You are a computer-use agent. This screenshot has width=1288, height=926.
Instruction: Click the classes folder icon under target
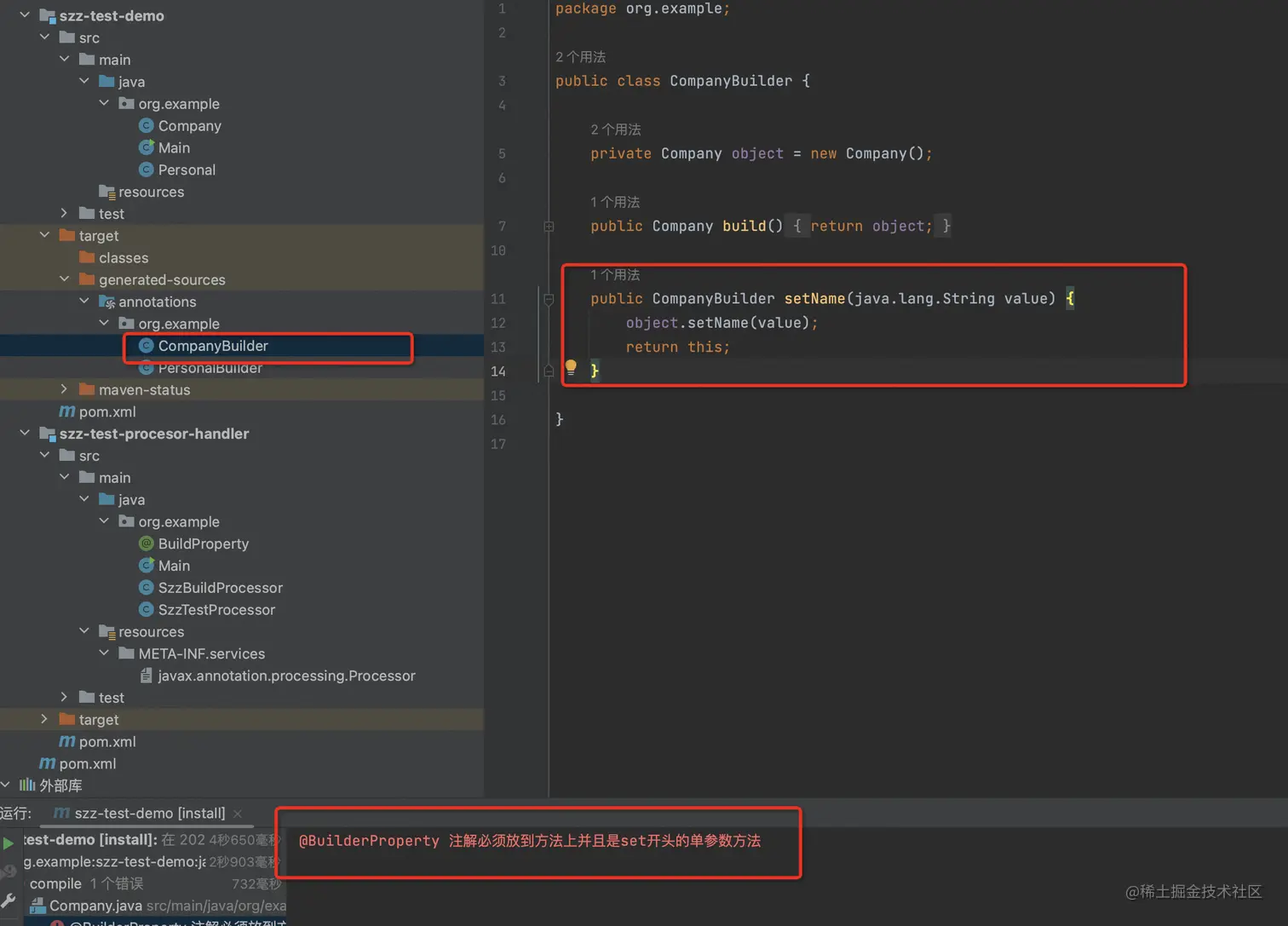point(87,257)
